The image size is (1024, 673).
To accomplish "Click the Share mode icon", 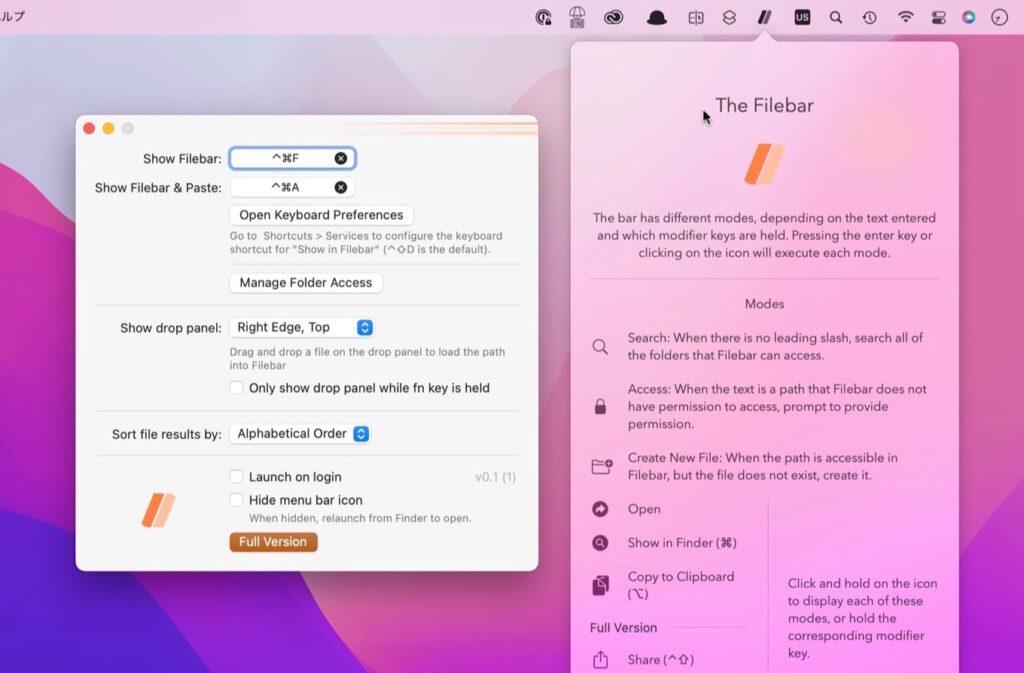I will [x=602, y=660].
